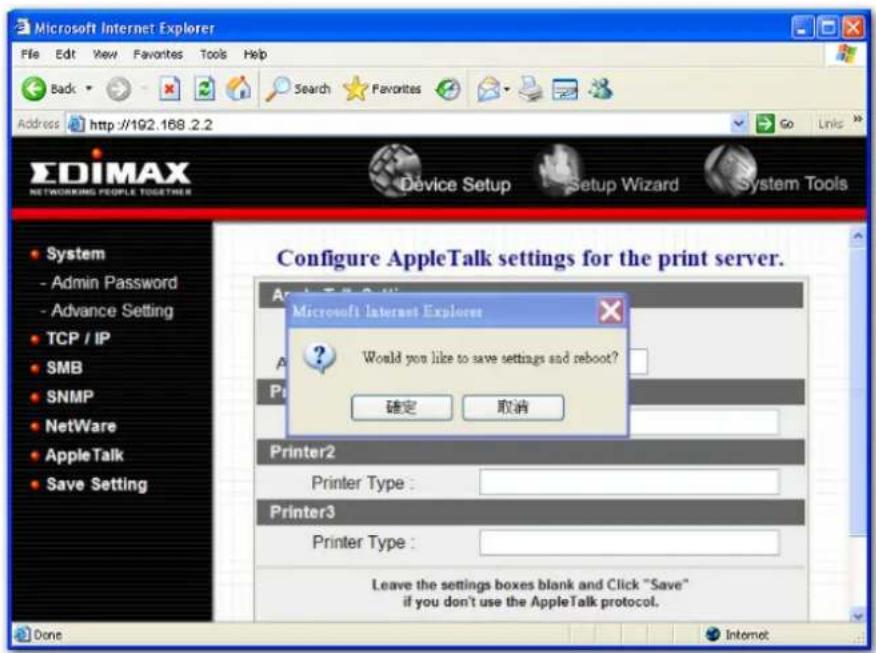
Task: Open TCP / IP settings
Action: click(x=78, y=339)
